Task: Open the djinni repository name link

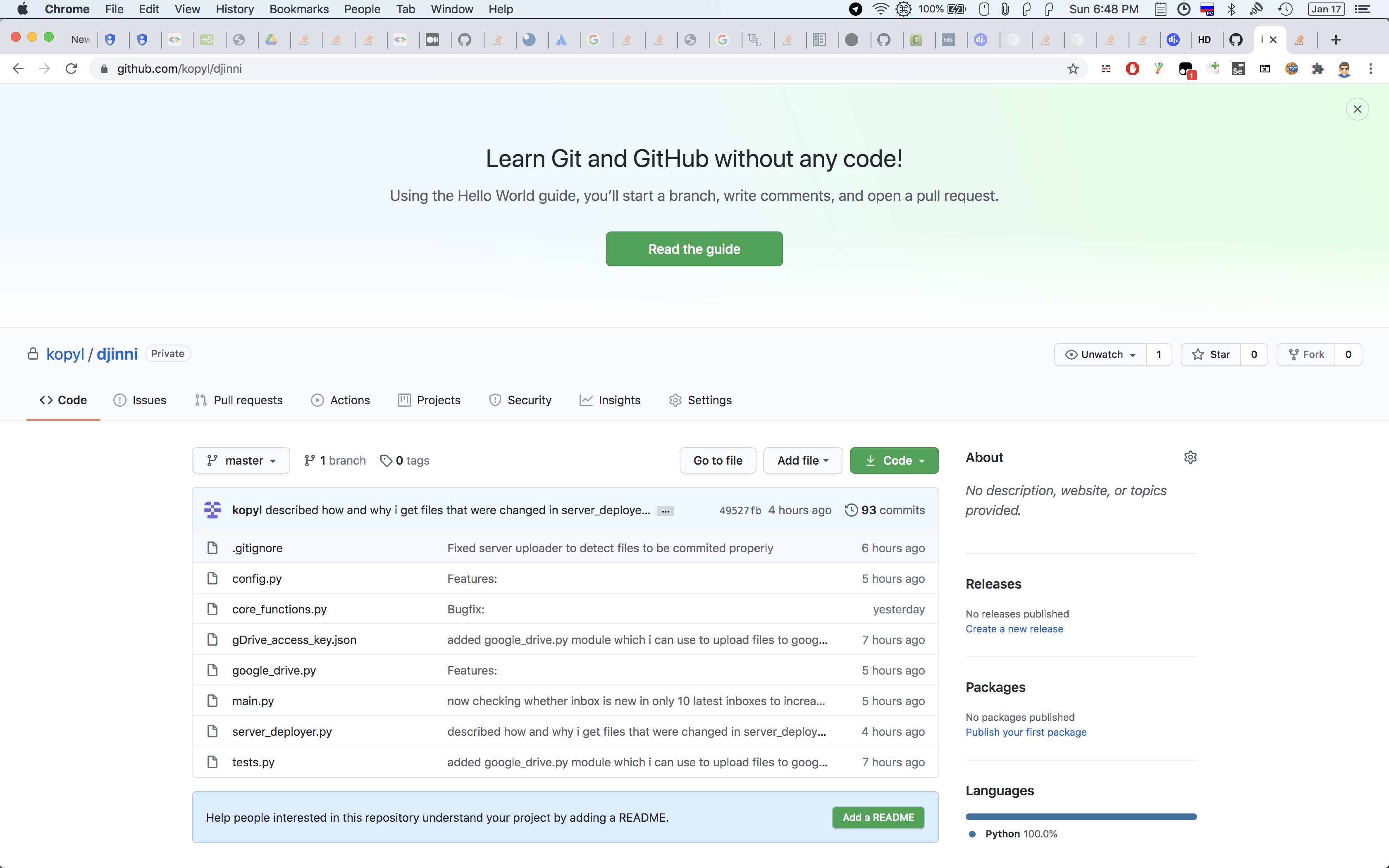Action: point(117,354)
